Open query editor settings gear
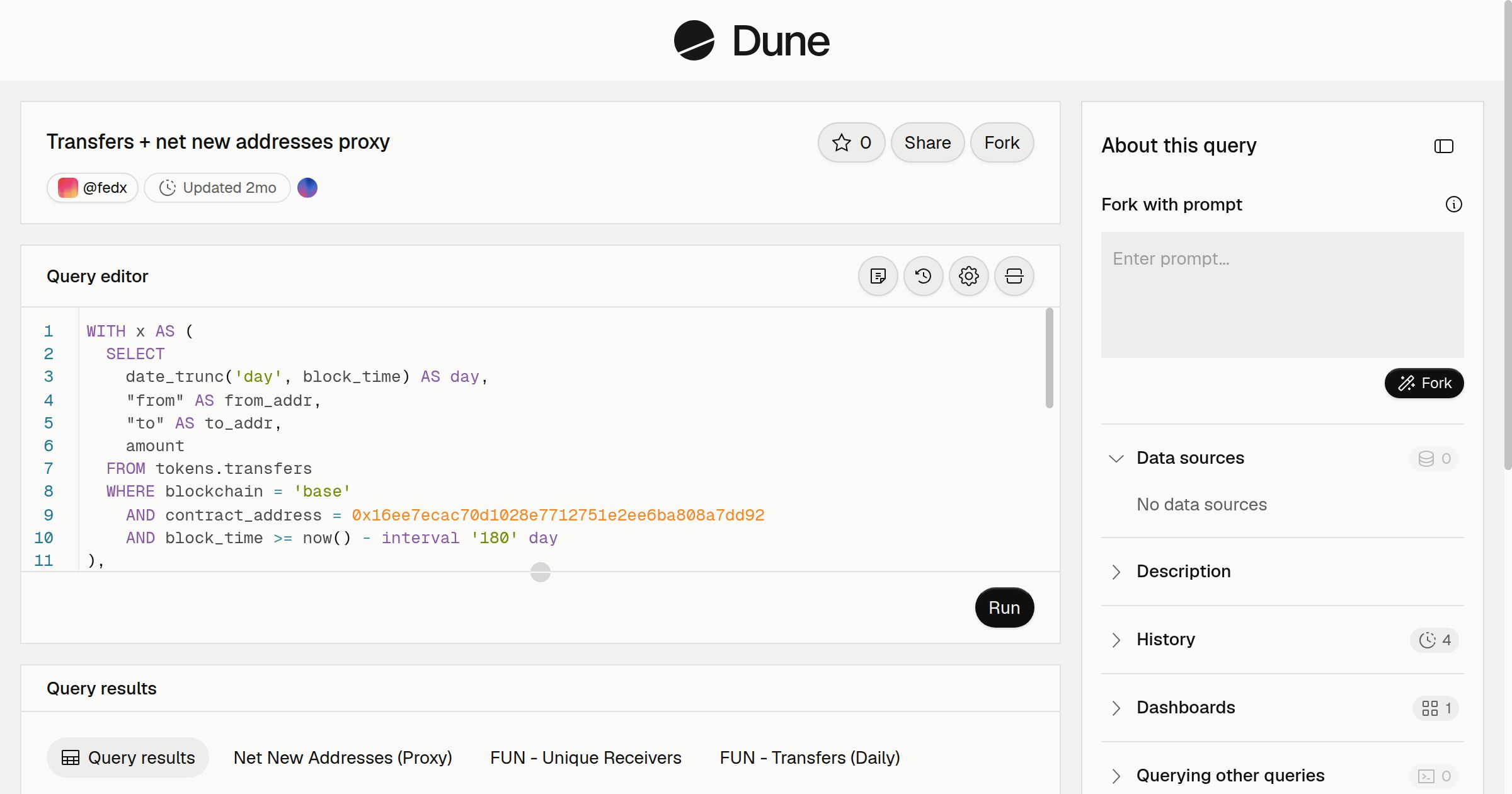This screenshot has height=794, width=1512. 968,276
